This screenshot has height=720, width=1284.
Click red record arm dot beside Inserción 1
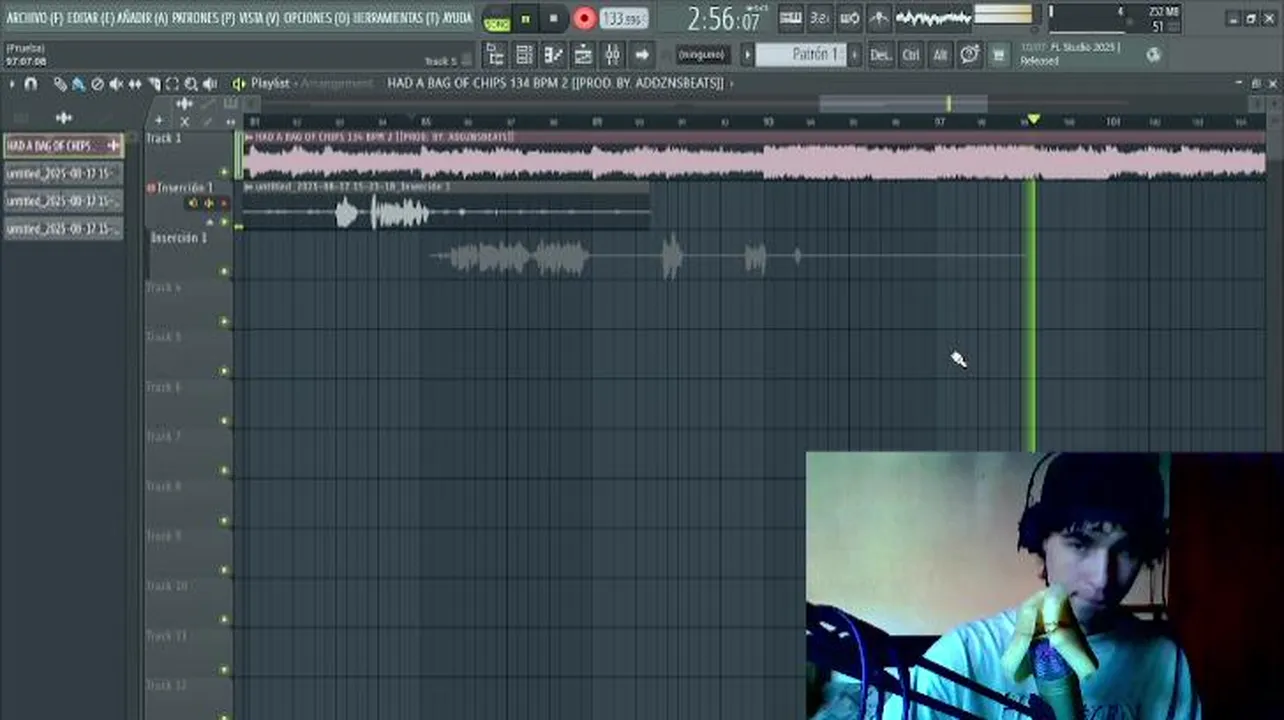[x=151, y=188]
